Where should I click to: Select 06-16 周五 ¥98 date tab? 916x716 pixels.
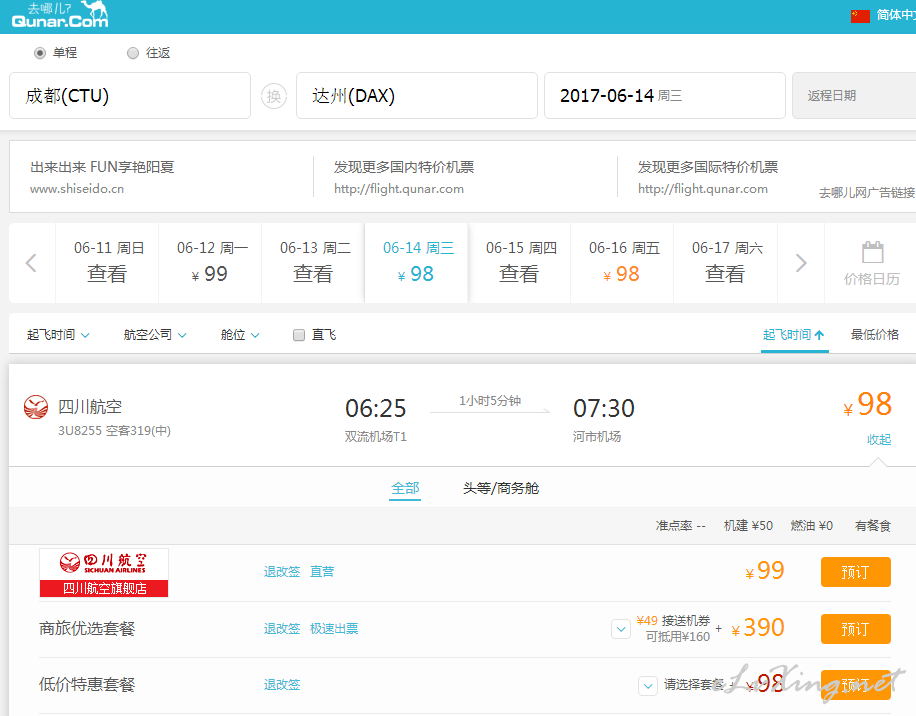point(622,263)
